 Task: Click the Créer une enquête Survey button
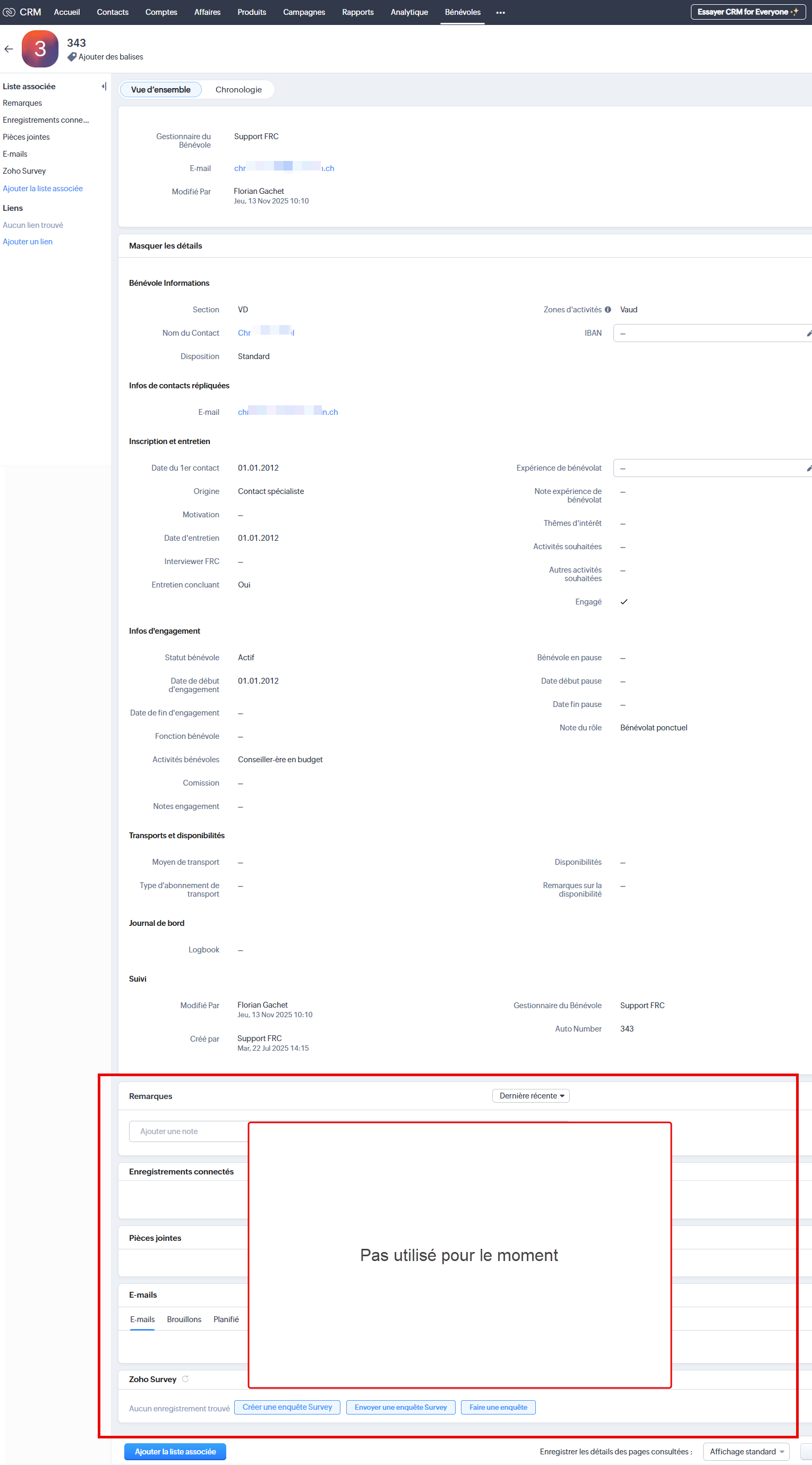[287, 1407]
